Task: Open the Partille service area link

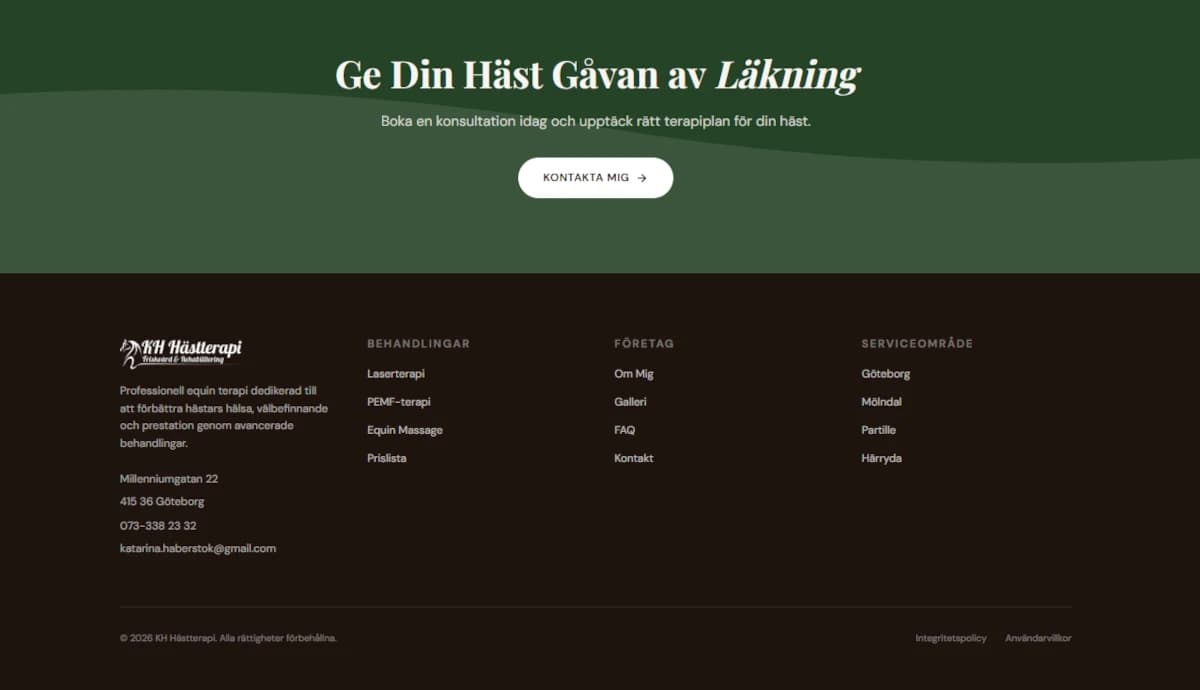Action: pyautogui.click(x=878, y=430)
